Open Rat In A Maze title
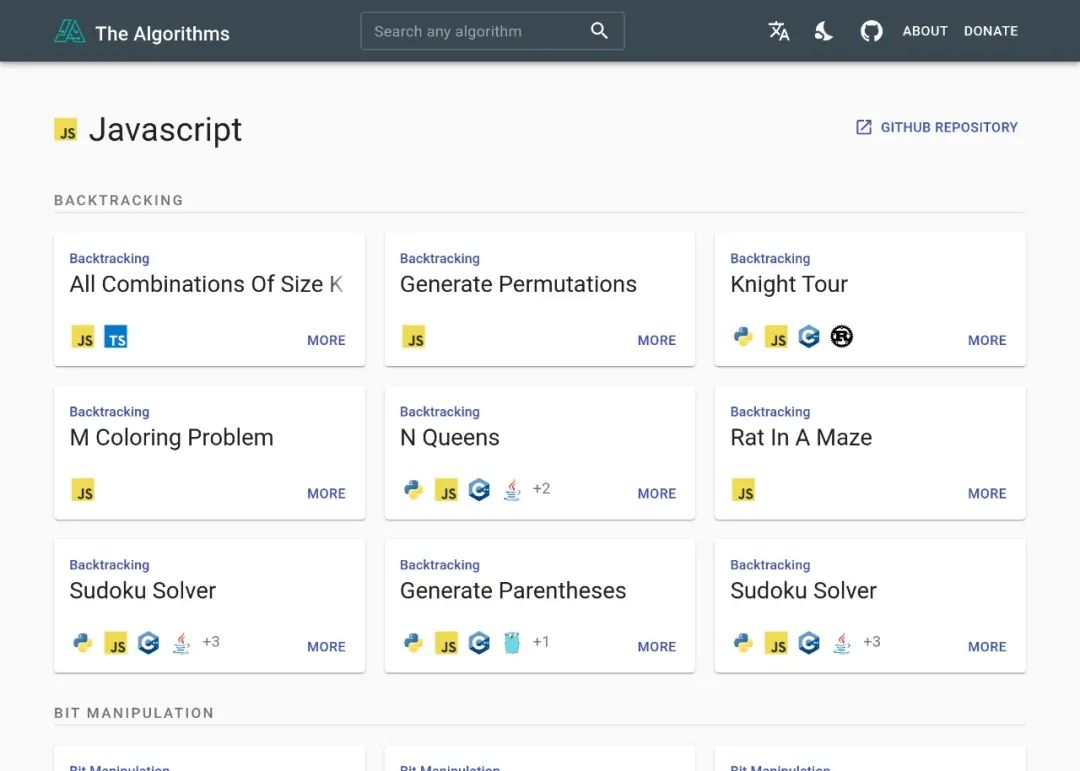1080x771 pixels. (801, 438)
